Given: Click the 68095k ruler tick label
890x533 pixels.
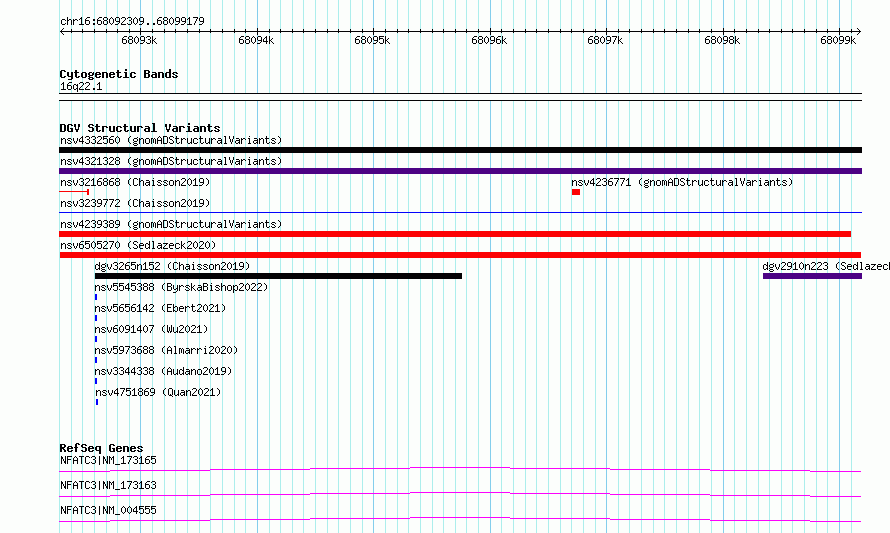Looking at the screenshot, I should coord(372,40).
